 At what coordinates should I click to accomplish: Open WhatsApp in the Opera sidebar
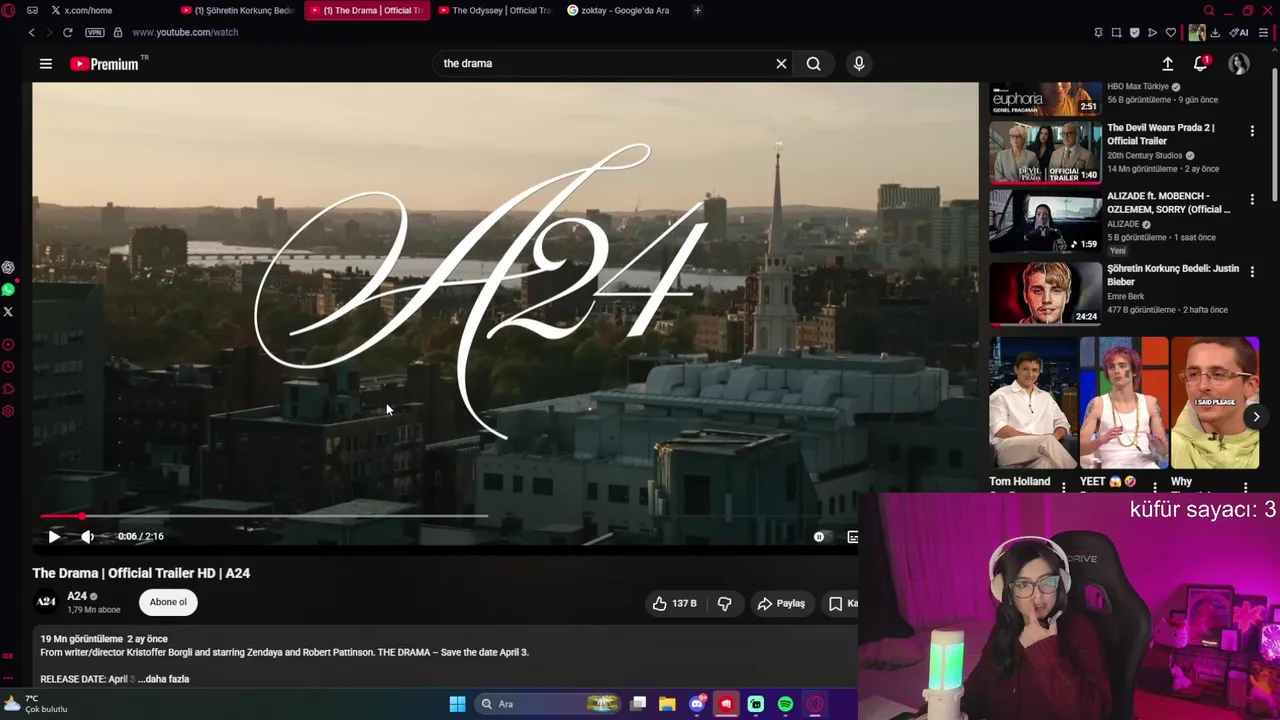pyautogui.click(x=8, y=290)
